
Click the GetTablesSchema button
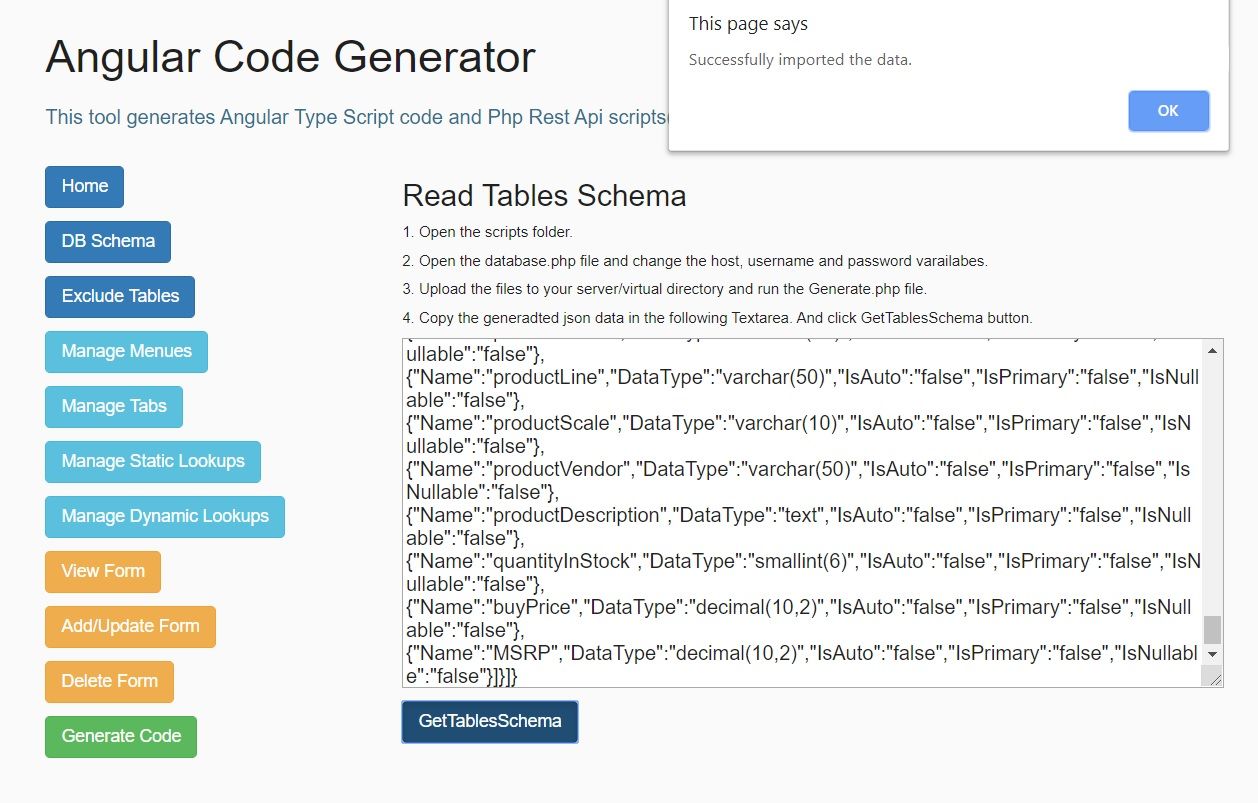[x=490, y=722]
